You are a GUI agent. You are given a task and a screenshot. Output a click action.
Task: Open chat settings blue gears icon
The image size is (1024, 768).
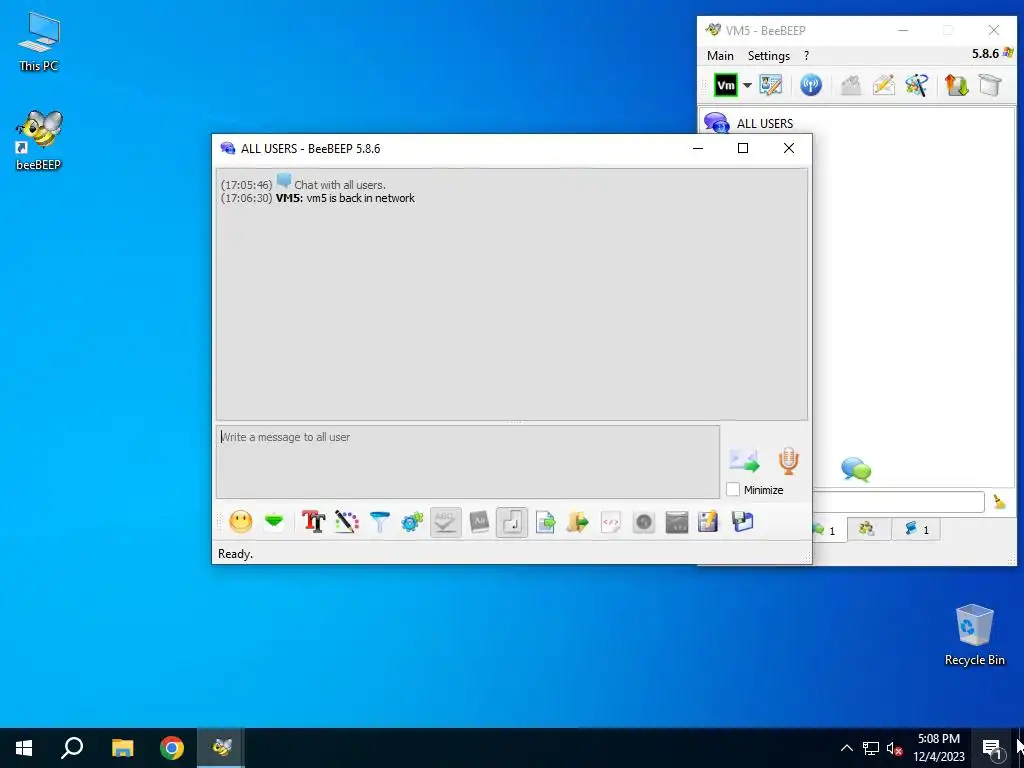(x=412, y=522)
